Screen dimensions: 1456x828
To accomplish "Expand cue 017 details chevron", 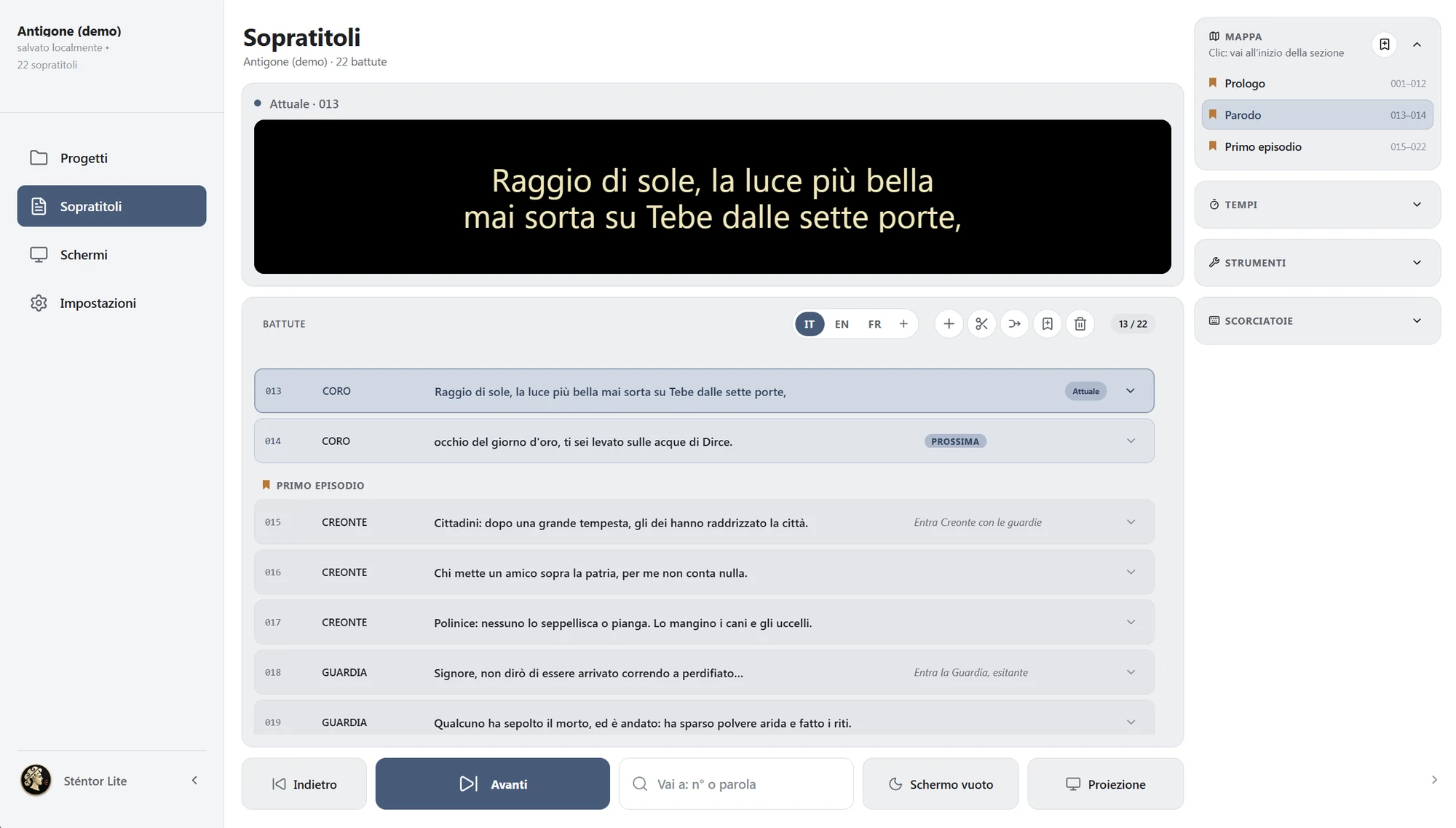I will pyautogui.click(x=1131, y=623).
